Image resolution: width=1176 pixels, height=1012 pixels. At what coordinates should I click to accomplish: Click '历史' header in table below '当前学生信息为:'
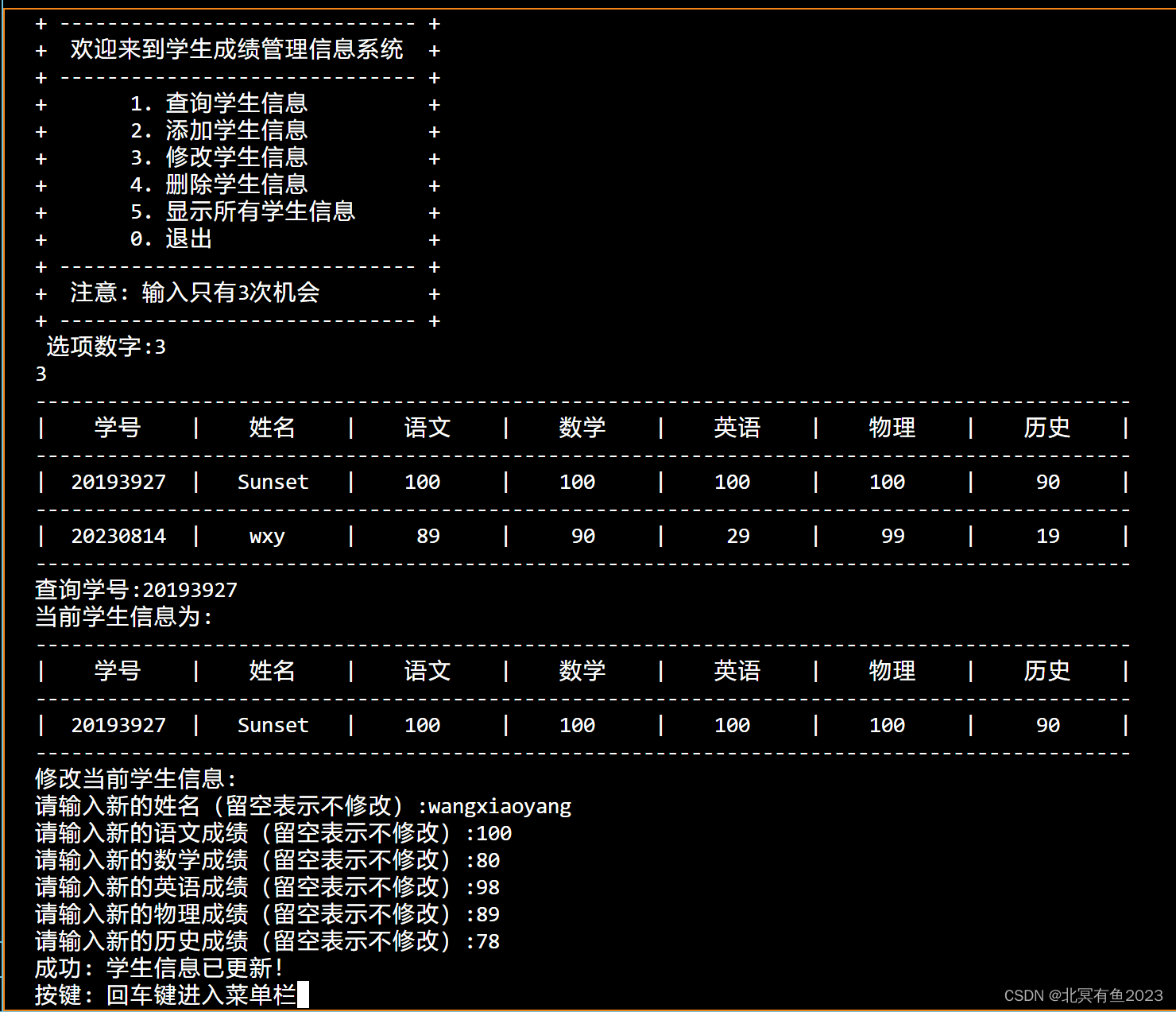click(x=1047, y=671)
